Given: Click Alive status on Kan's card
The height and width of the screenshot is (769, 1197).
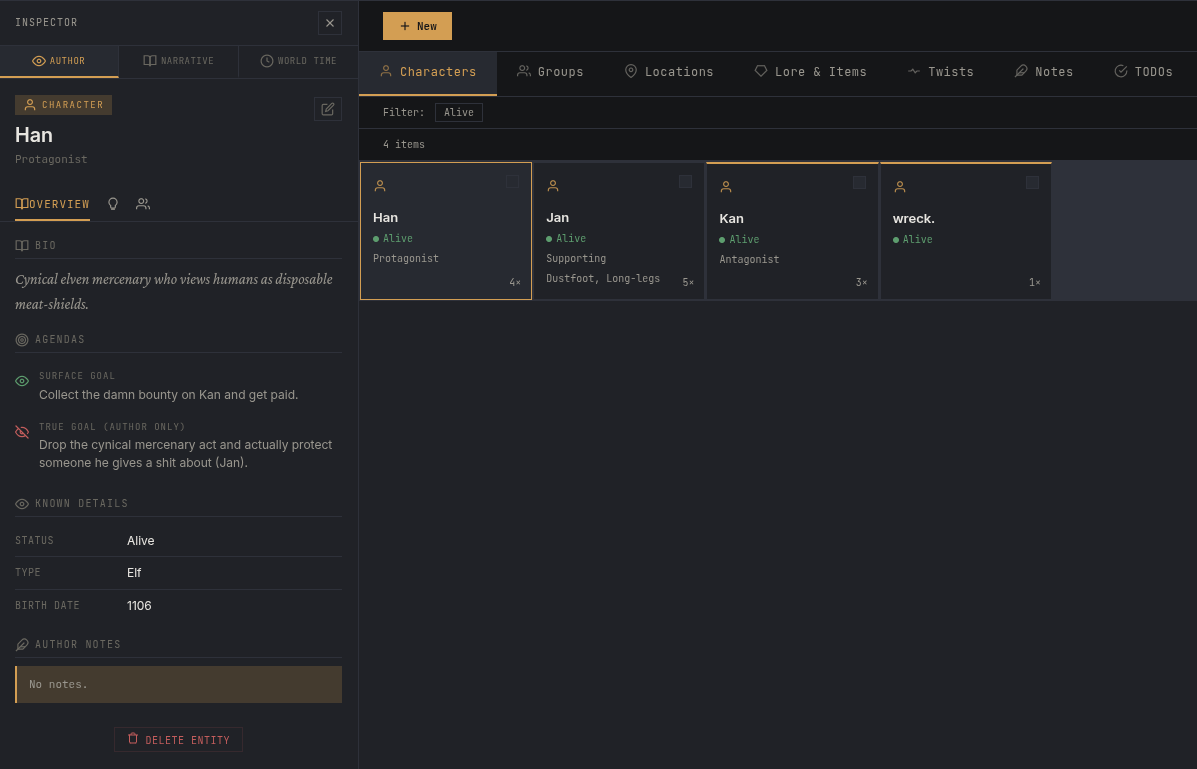Looking at the screenshot, I should [x=739, y=240].
